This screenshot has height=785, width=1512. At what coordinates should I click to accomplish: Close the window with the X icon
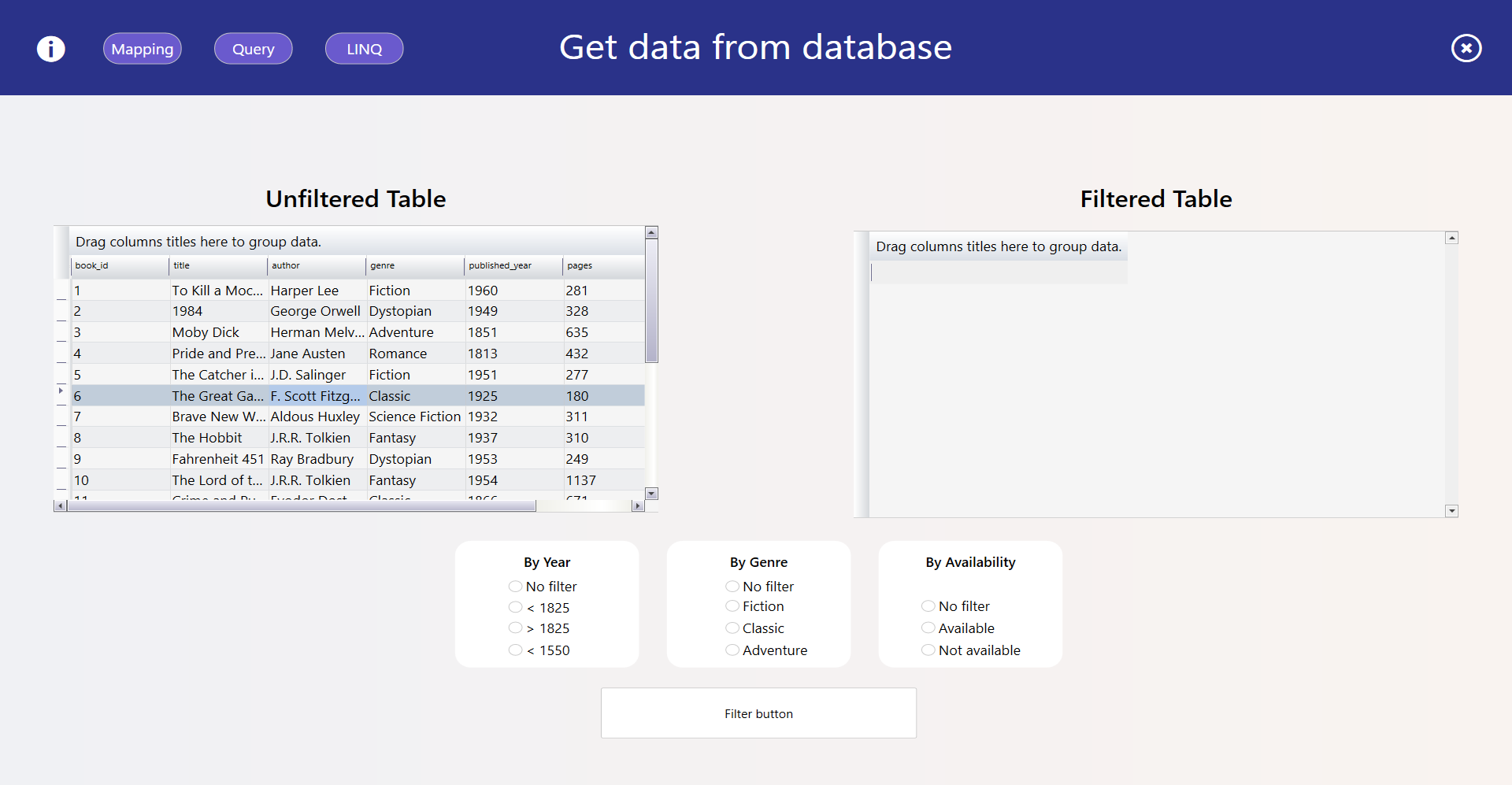tap(1466, 49)
